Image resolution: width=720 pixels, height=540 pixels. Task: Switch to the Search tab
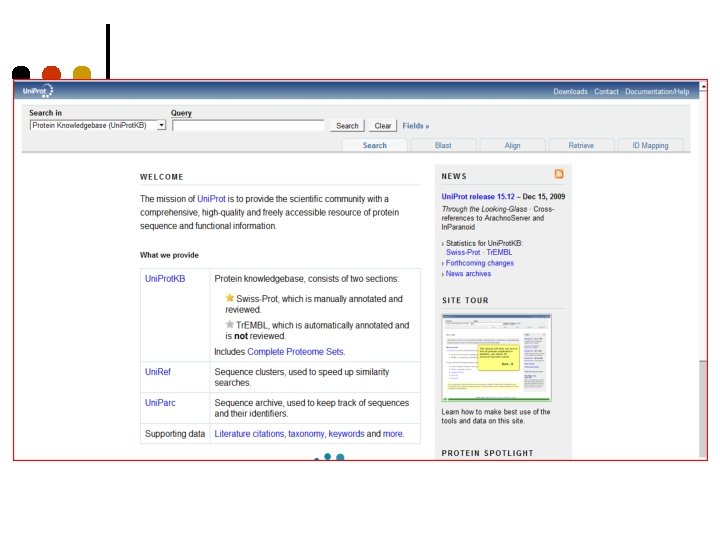[375, 145]
